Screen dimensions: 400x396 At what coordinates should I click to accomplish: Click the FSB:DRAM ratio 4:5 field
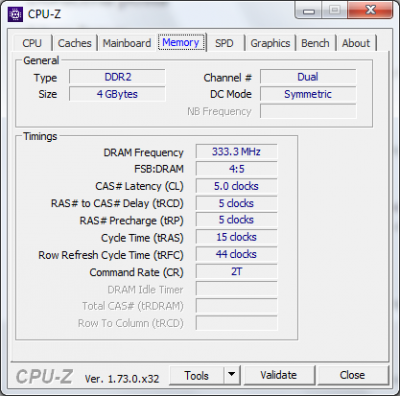236,169
